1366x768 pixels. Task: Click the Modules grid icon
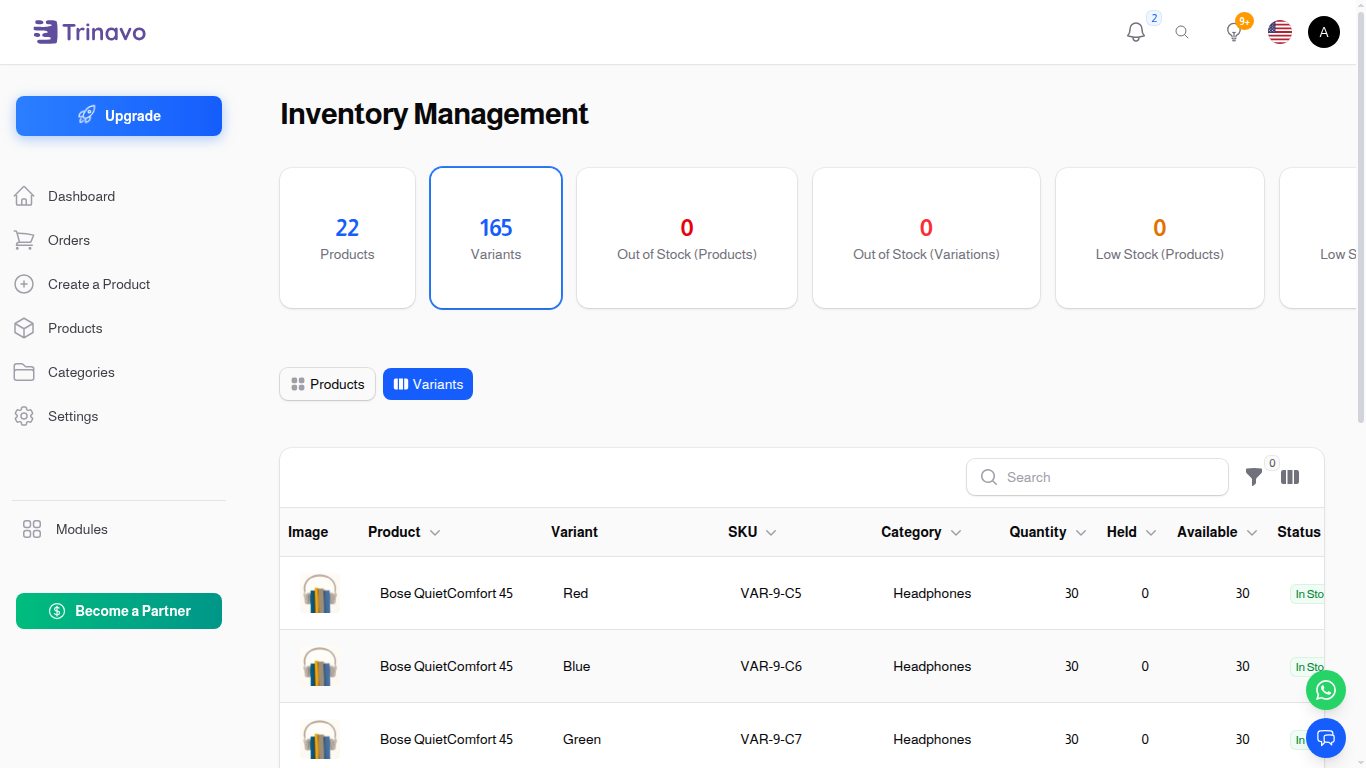pos(32,529)
